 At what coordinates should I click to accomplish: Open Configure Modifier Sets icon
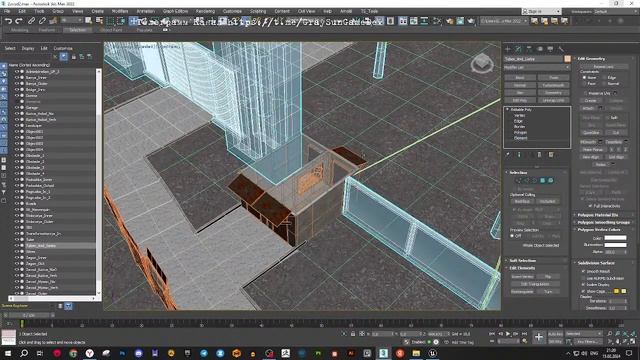coord(551,155)
